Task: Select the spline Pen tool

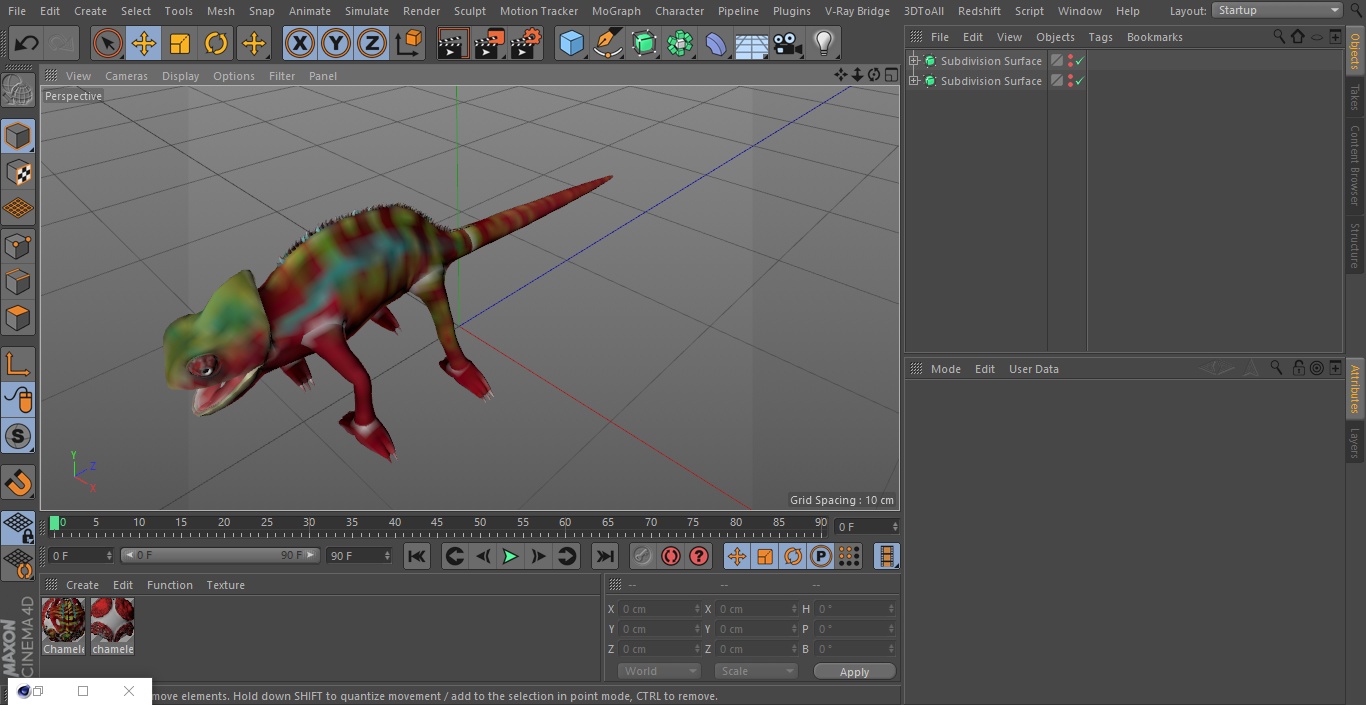Action: 607,43
